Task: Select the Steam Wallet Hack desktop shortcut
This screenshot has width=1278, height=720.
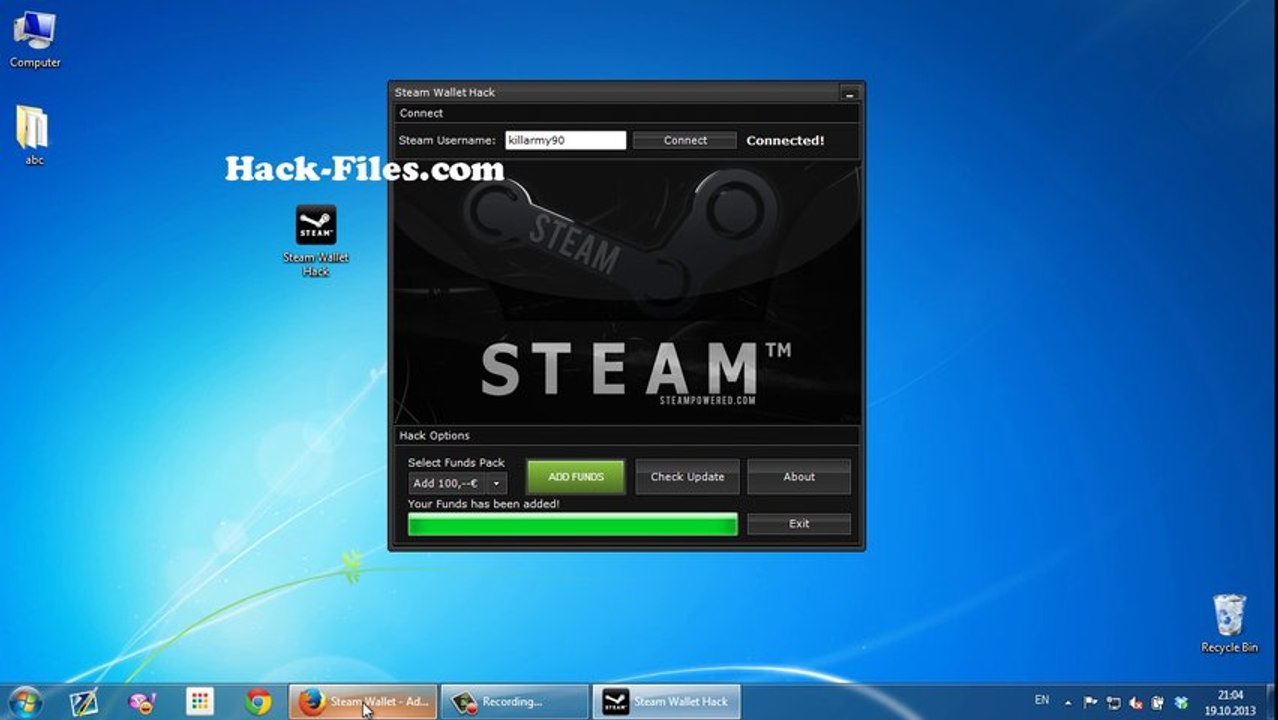Action: (316, 240)
